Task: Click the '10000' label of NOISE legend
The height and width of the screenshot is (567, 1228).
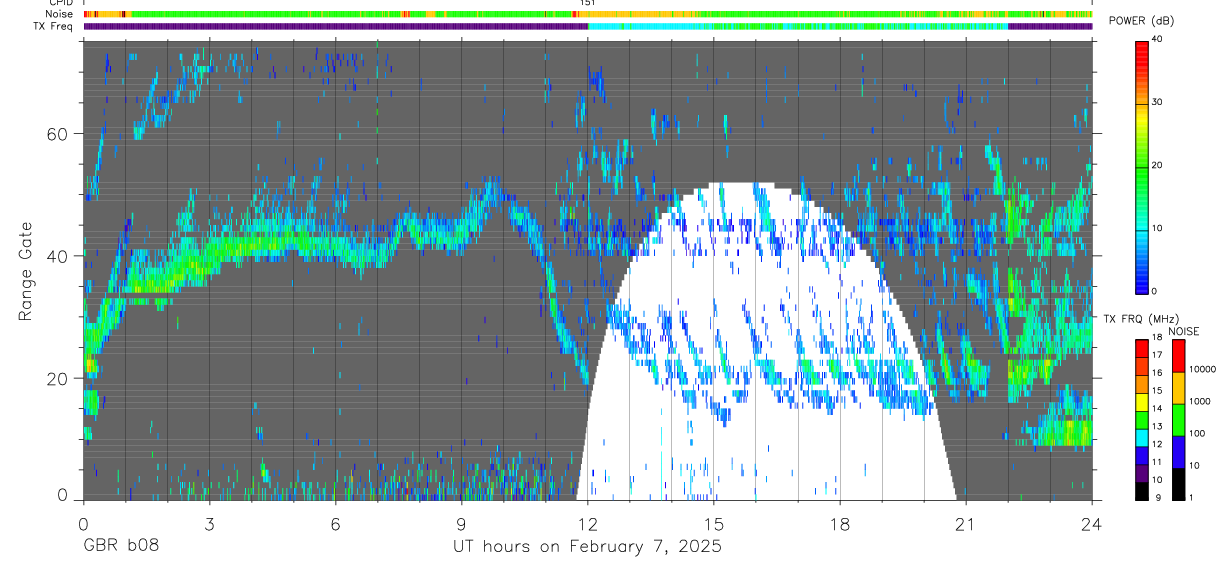Action: click(1202, 369)
